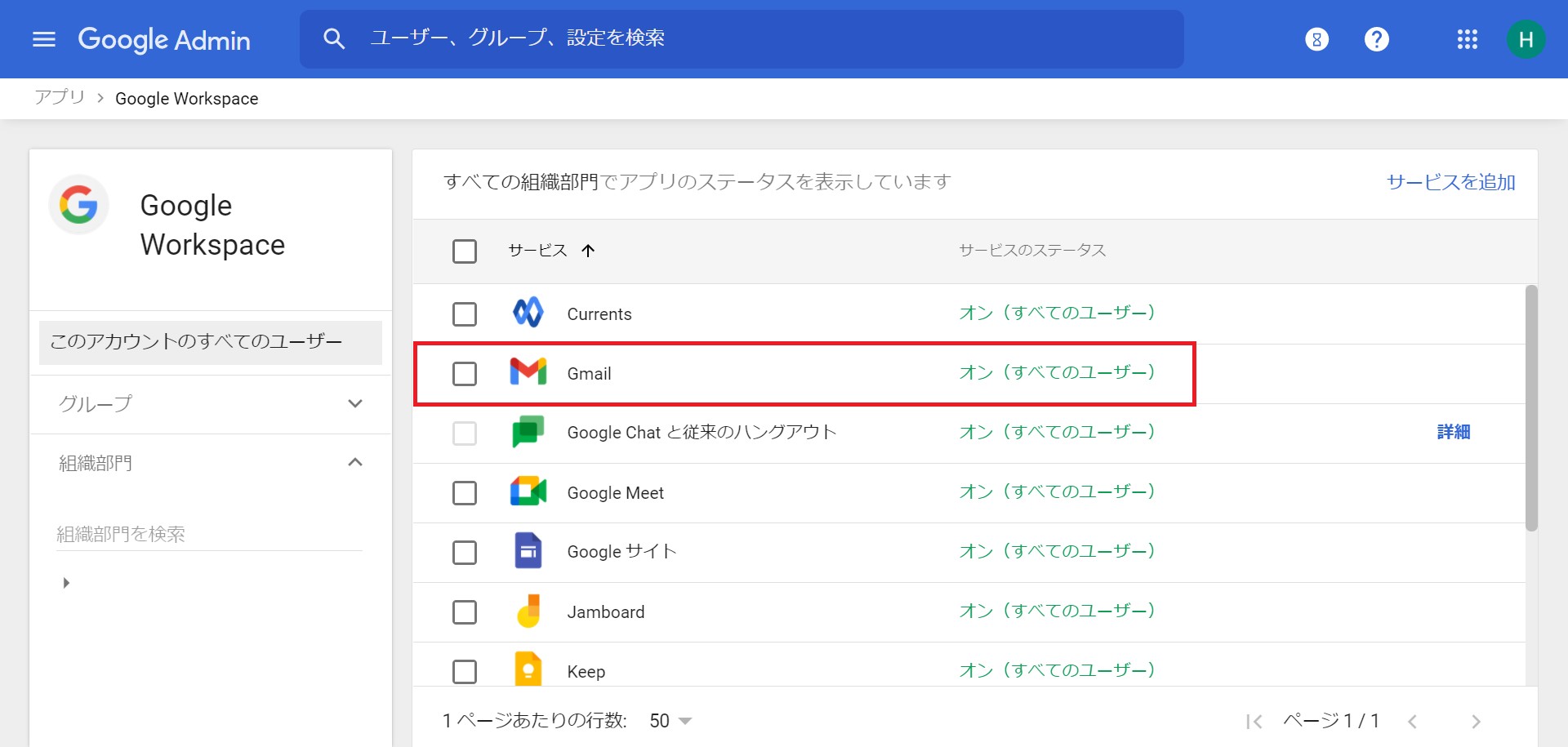Click the services list scrollbar
The width and height of the screenshot is (1568, 747).
tap(1531, 408)
